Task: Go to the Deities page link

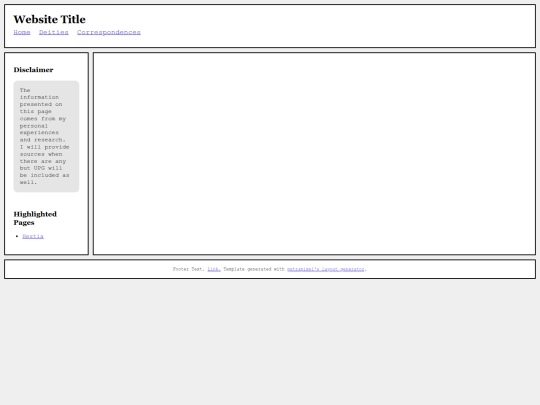Action: coord(54,32)
